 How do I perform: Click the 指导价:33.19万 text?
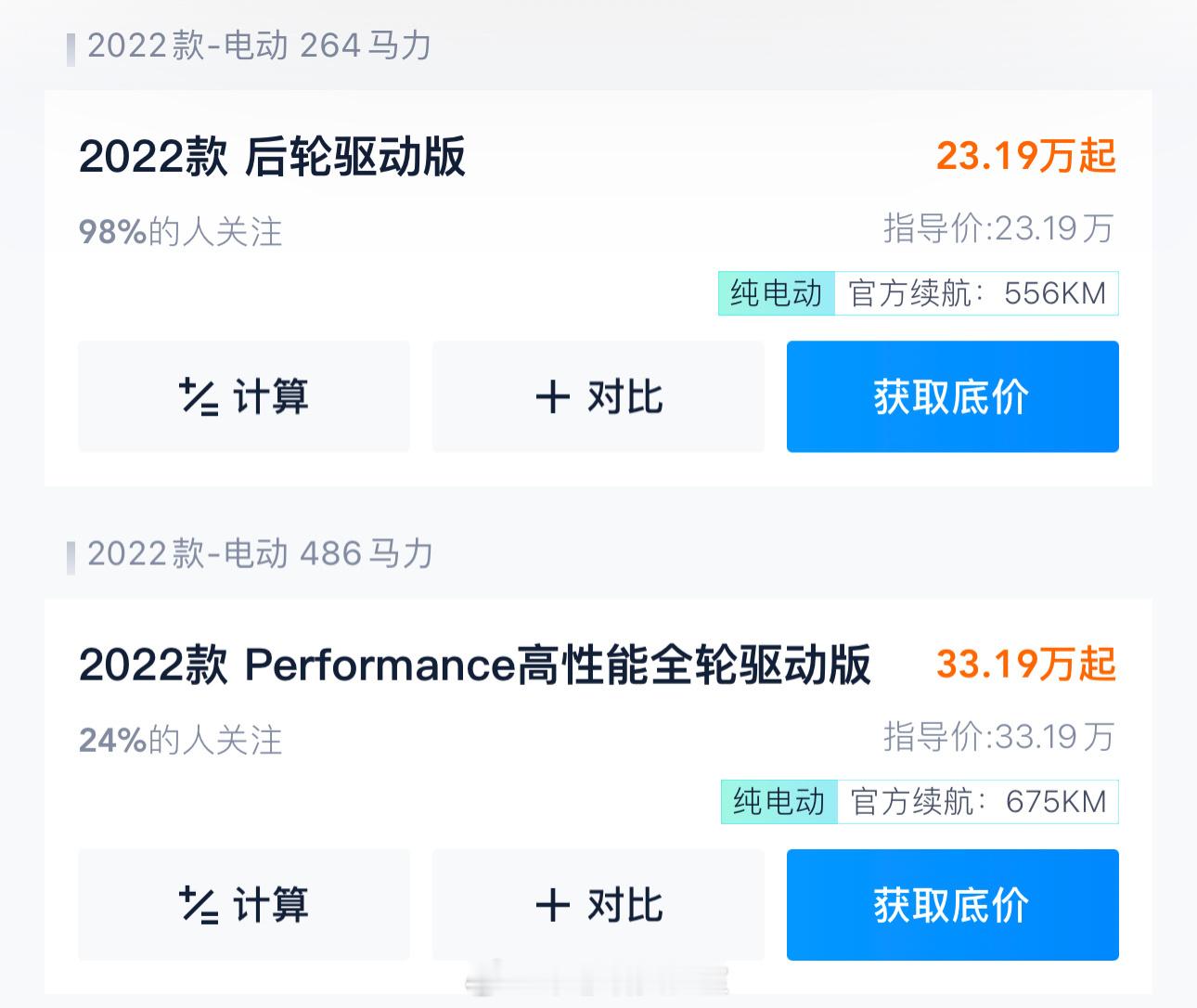pos(998,737)
